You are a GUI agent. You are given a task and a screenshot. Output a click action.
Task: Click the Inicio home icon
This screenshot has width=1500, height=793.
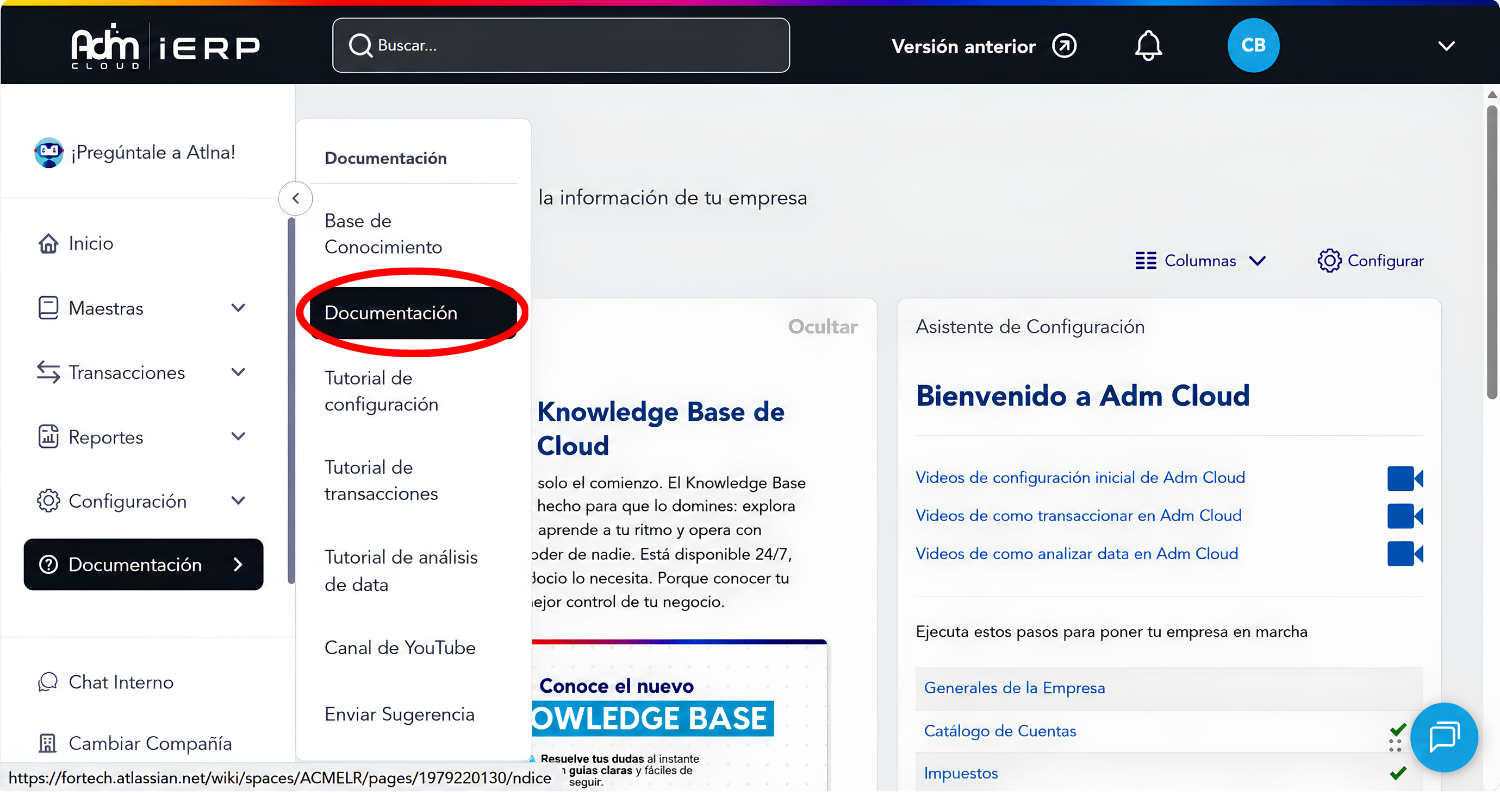tap(48, 244)
